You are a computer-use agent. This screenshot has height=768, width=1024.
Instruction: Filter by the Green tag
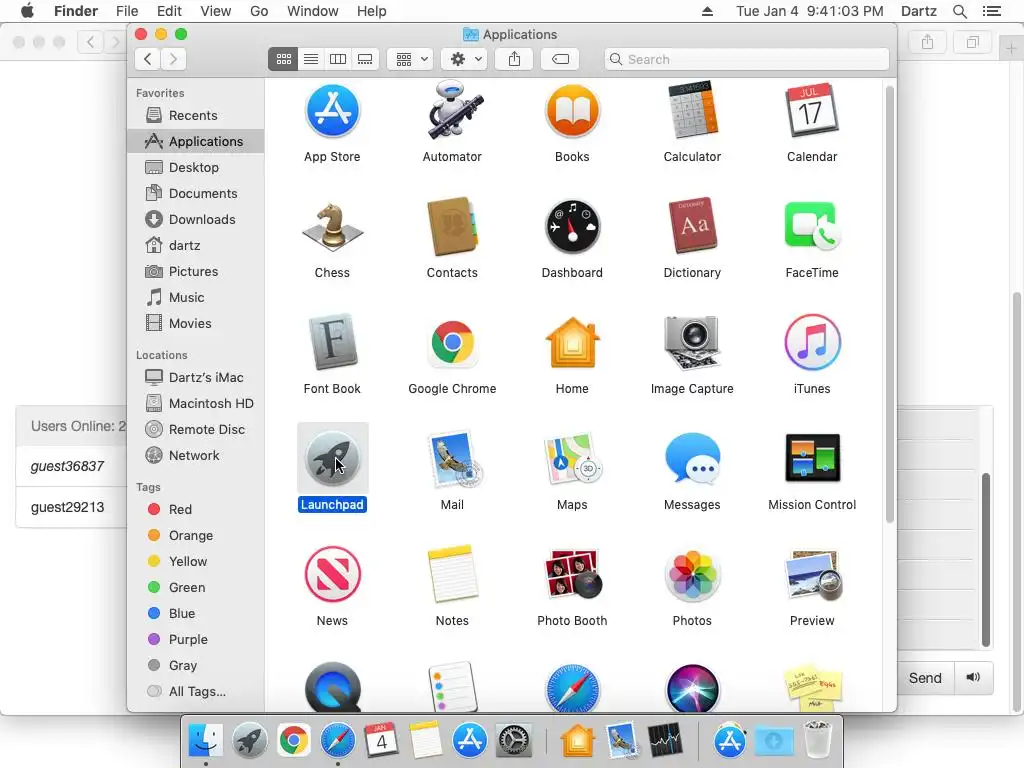[x=196, y=588]
